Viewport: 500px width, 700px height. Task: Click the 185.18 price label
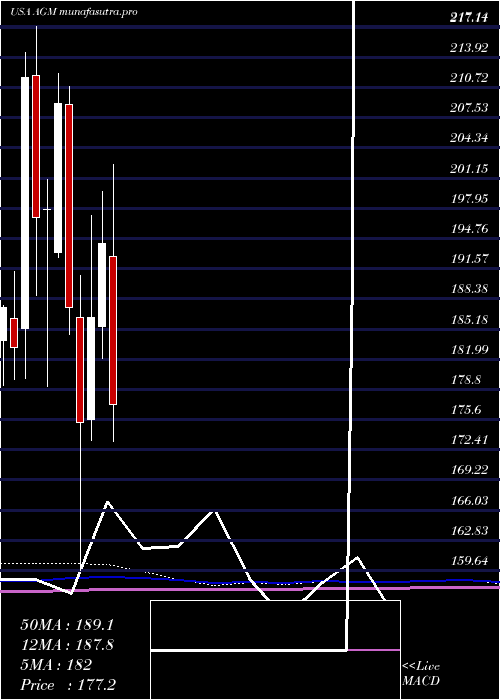coord(470,320)
